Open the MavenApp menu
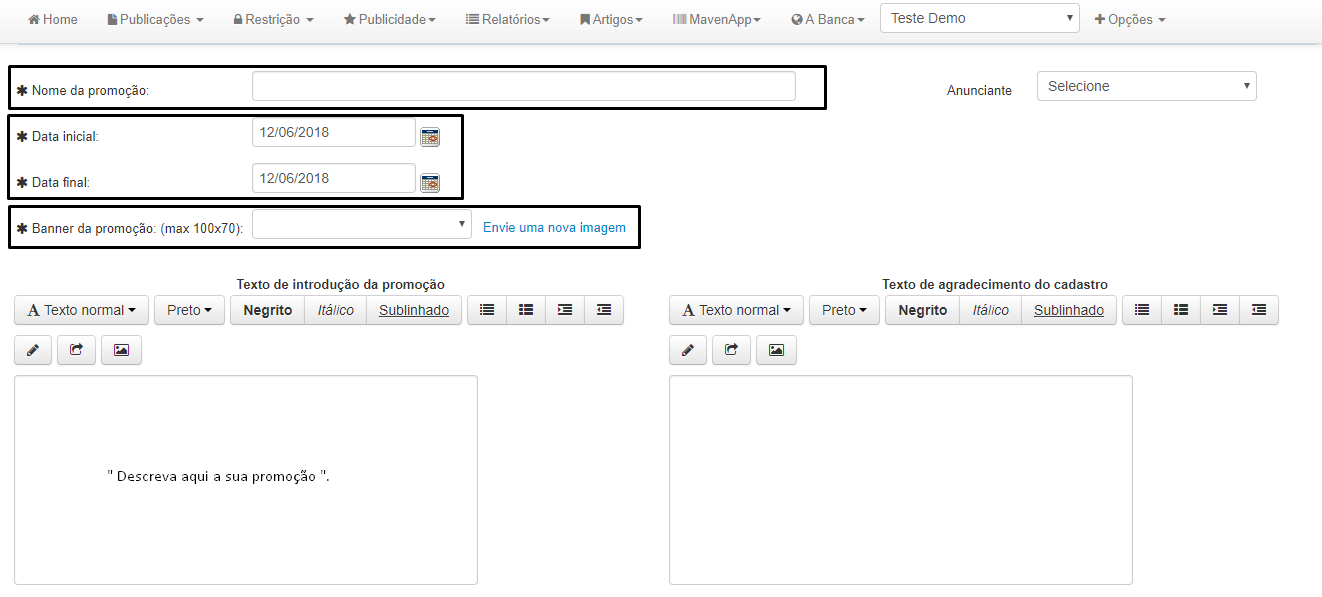 point(716,19)
